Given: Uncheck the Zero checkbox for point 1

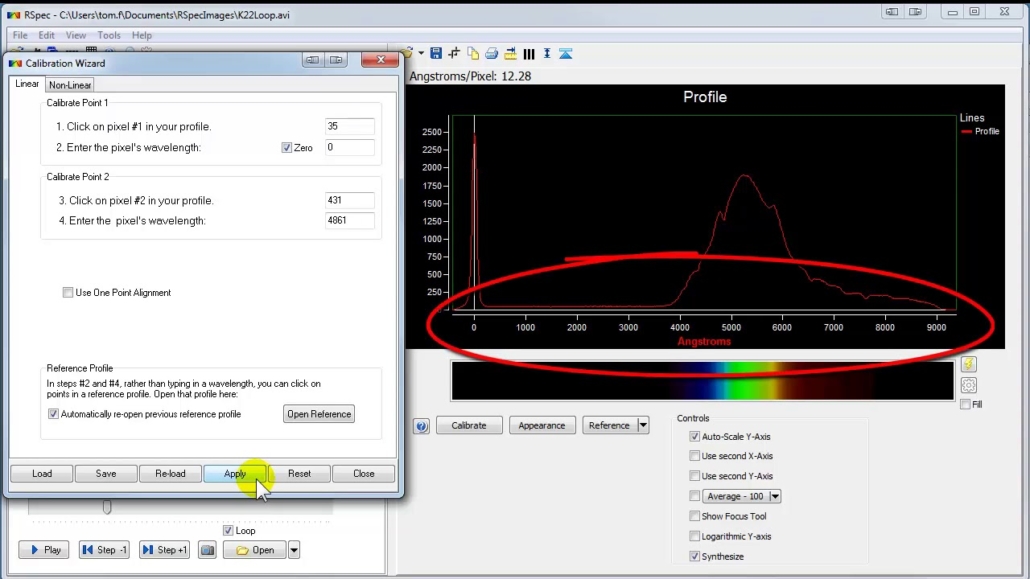Looking at the screenshot, I should tap(286, 148).
